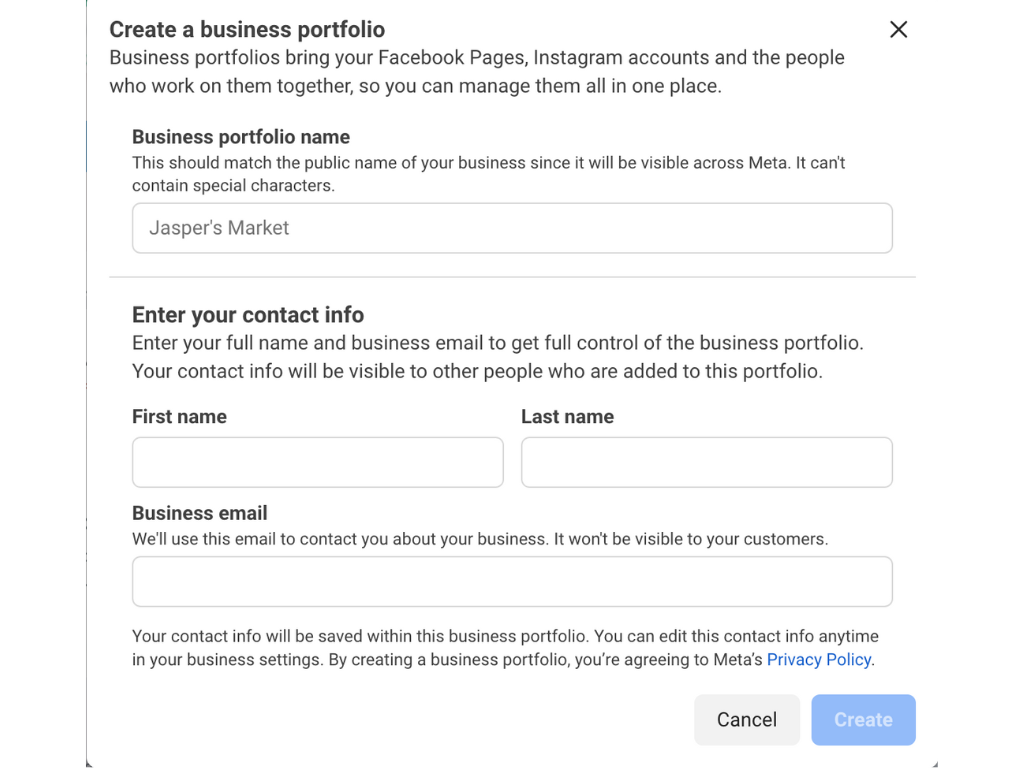The width and height of the screenshot is (1024, 768).
Task: Click the "Business email" field label
Action: point(200,513)
